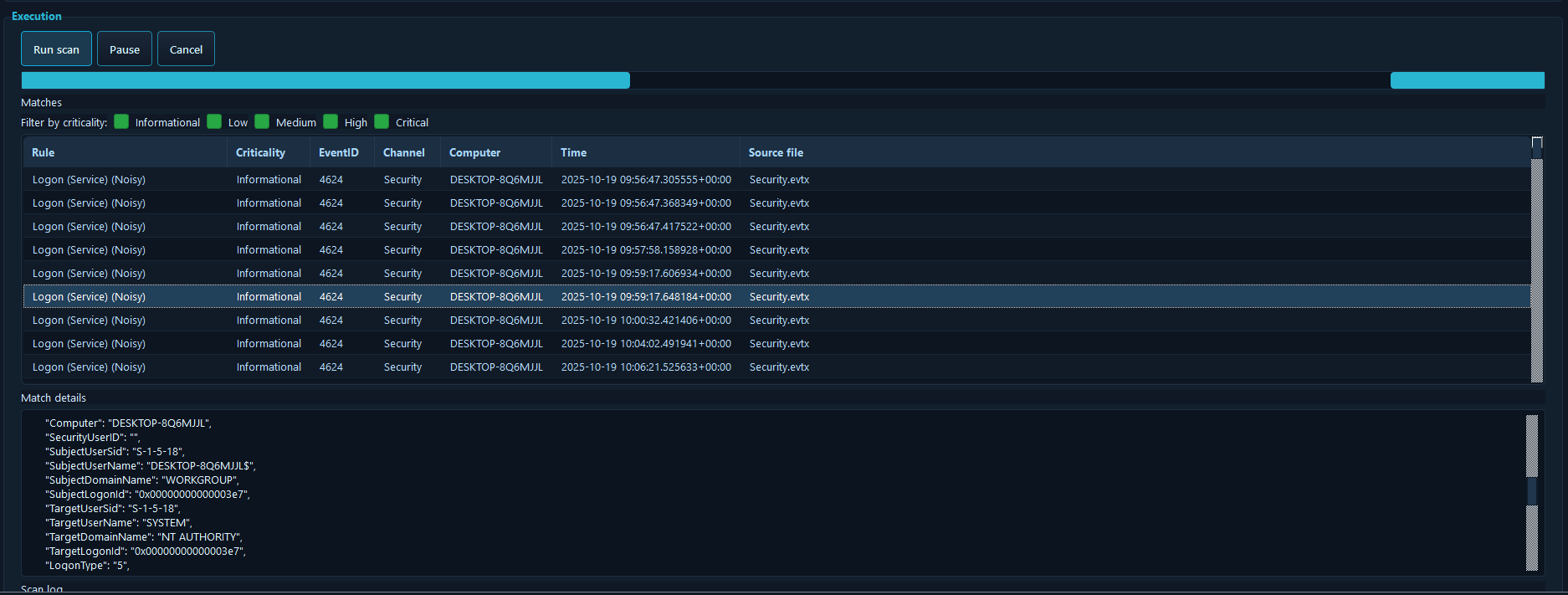Sort matches by the Rule column header

click(x=44, y=152)
